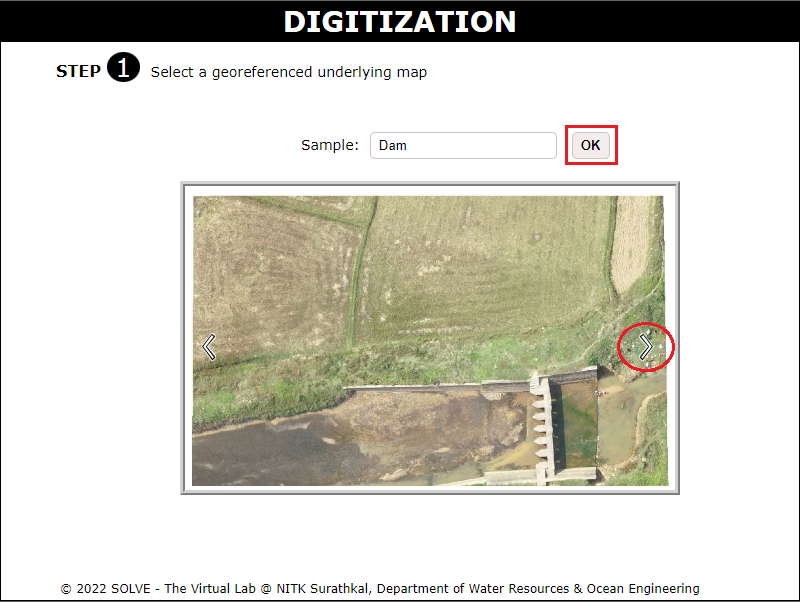Click the DIGITIZATION header title

pos(400,21)
